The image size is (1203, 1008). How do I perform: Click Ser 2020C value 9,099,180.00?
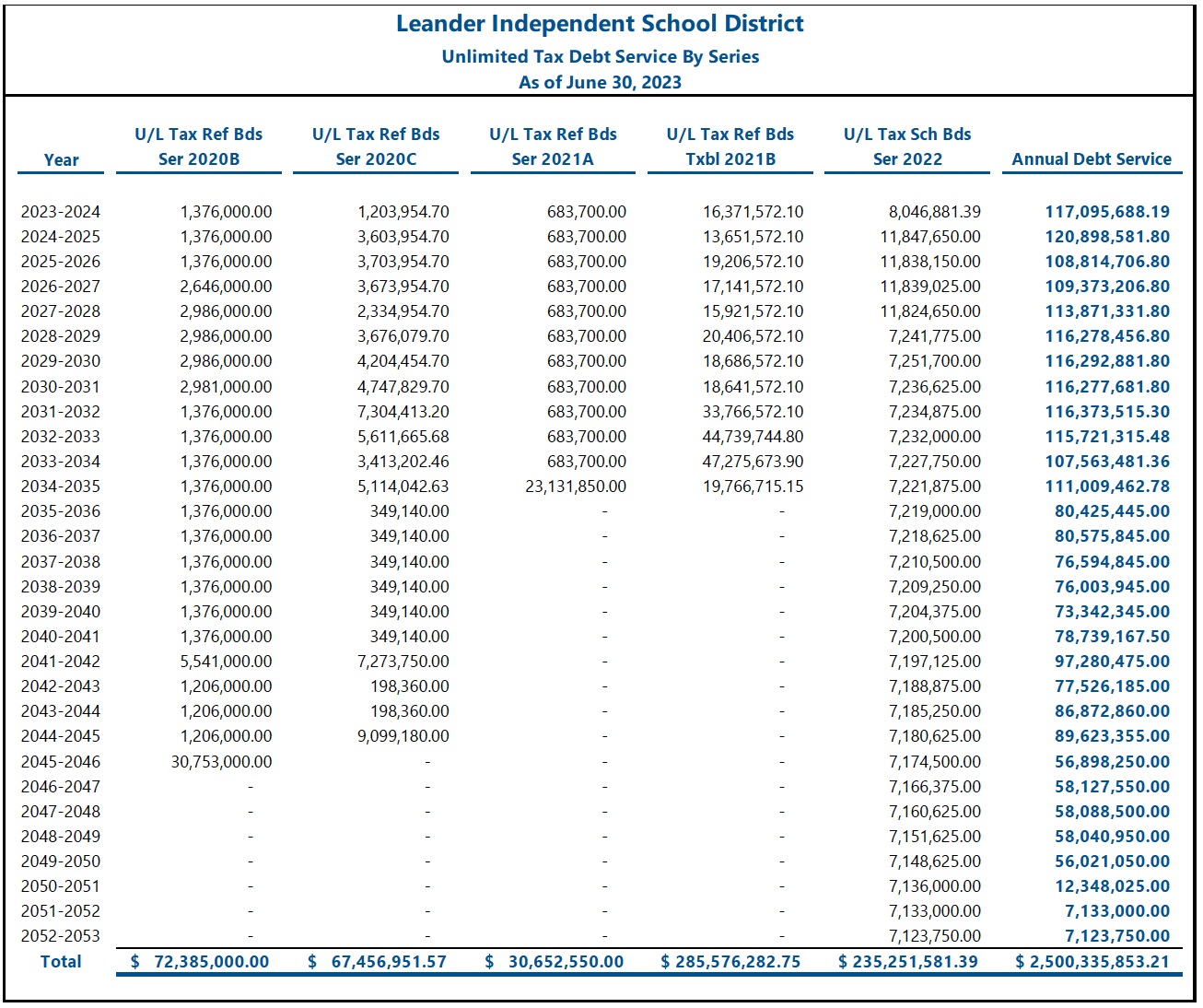coord(403,736)
